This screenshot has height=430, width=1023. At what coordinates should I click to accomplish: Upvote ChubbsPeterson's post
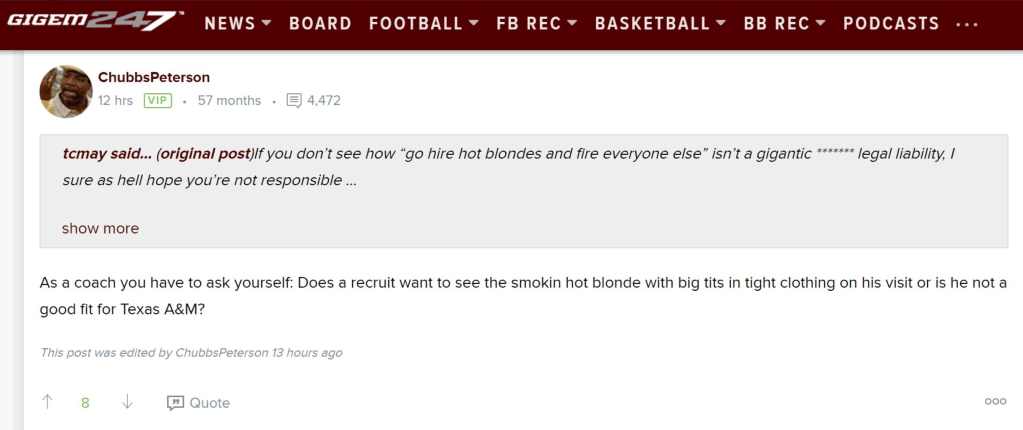point(47,402)
